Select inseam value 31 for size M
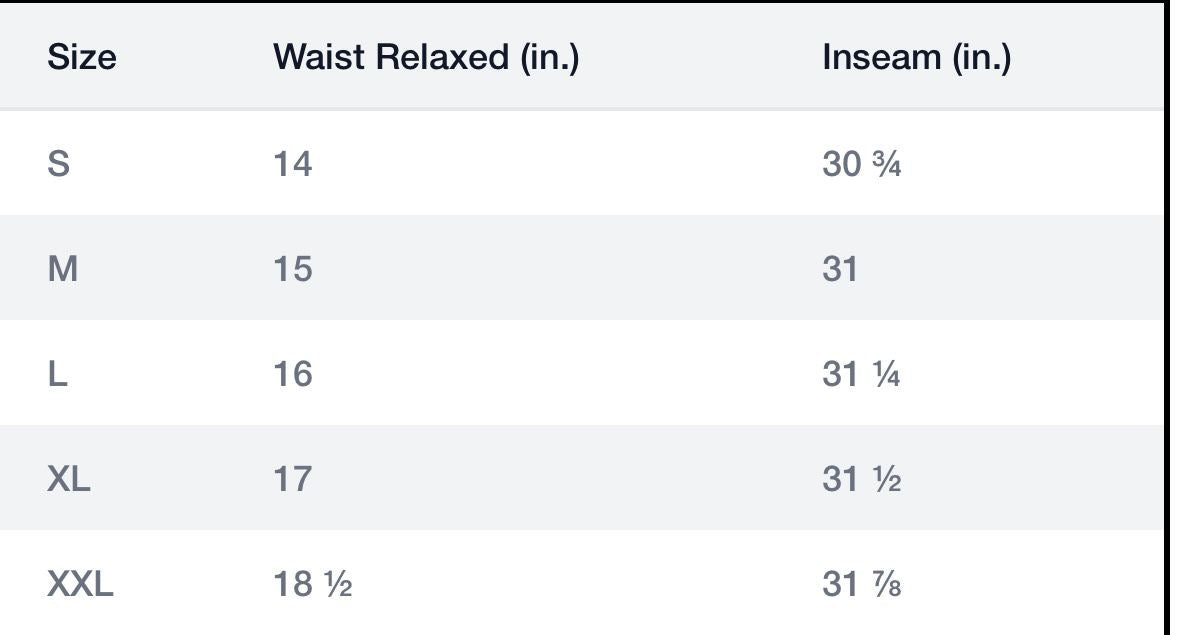Viewport: 1179px width, 635px height. [840, 269]
